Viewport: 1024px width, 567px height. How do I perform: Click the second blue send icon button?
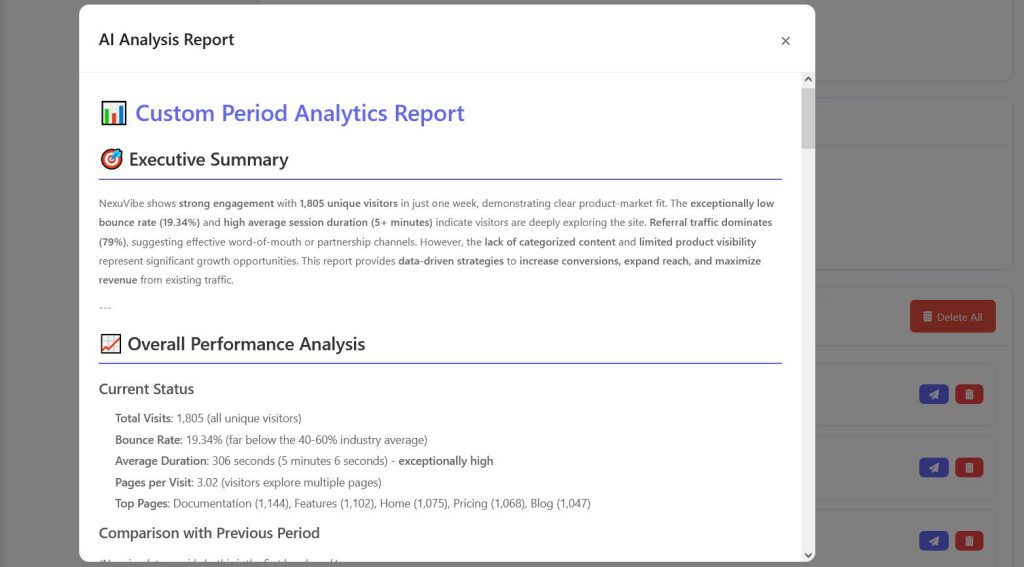[x=933, y=467]
